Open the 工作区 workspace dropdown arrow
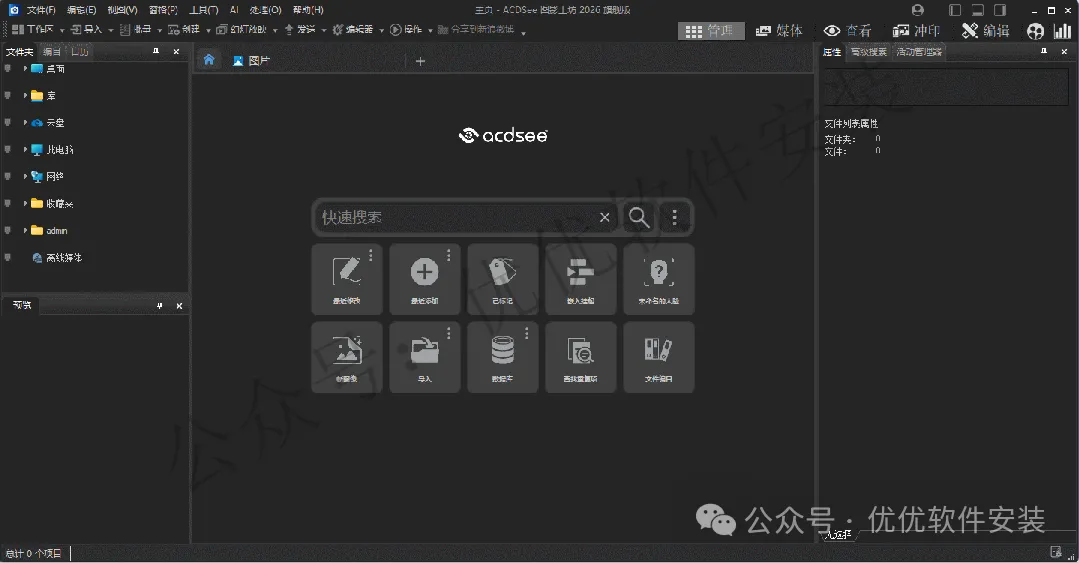Screen dimensions: 1079x563 click(x=62, y=30)
